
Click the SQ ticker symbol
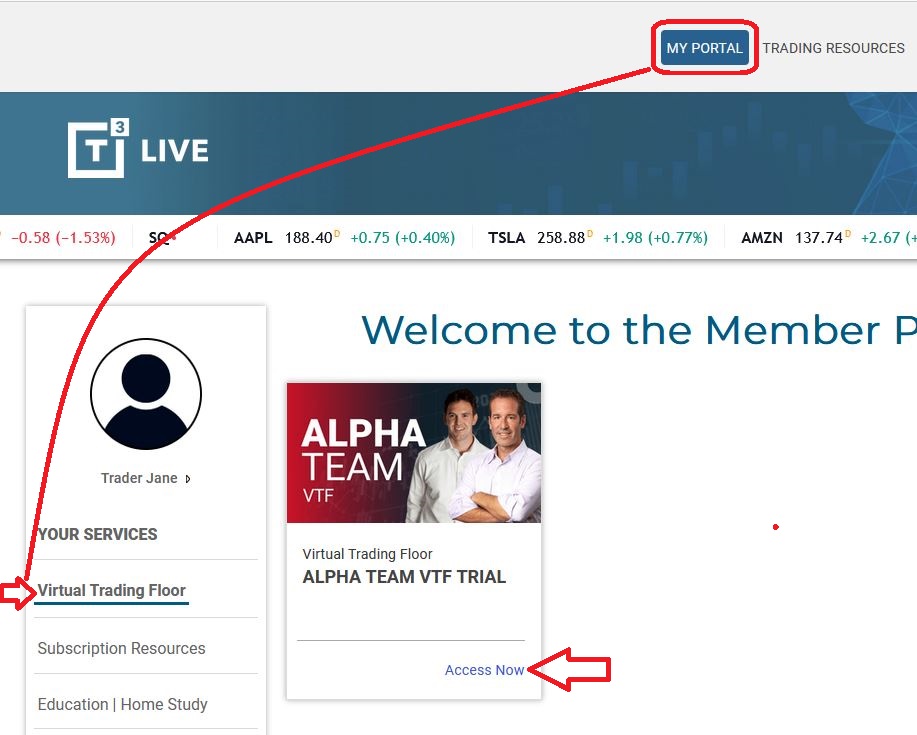click(159, 238)
